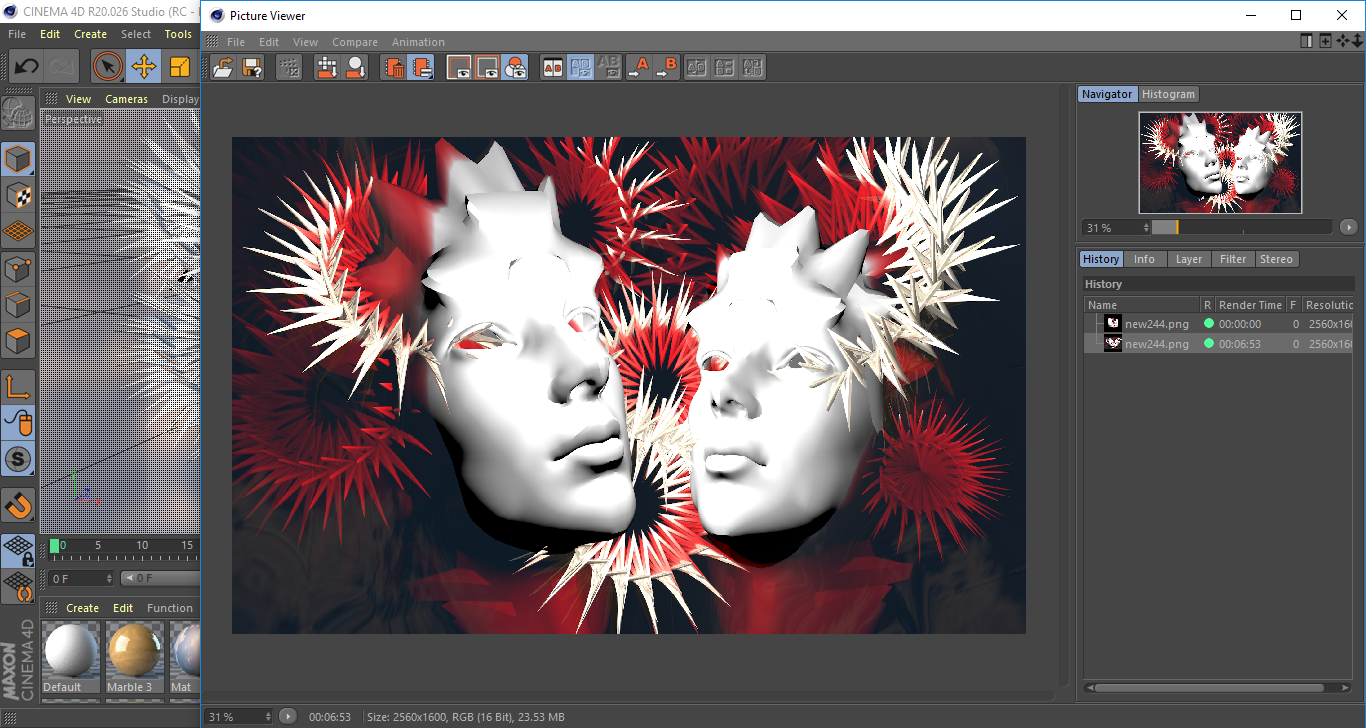This screenshot has height=728, width=1366.
Task: Click the Stop Rendering icon
Action: coord(289,67)
